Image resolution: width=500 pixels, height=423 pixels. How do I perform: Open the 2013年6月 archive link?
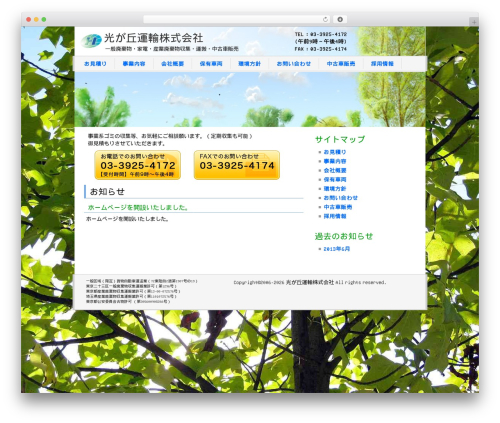coord(337,249)
